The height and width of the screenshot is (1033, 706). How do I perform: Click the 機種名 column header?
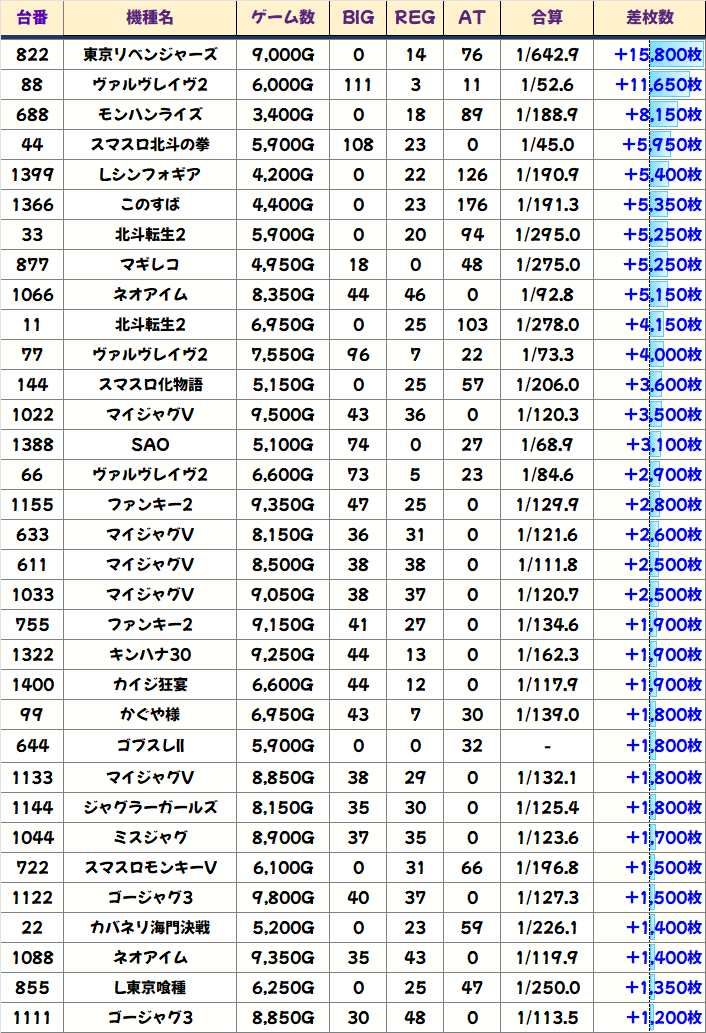click(150, 18)
